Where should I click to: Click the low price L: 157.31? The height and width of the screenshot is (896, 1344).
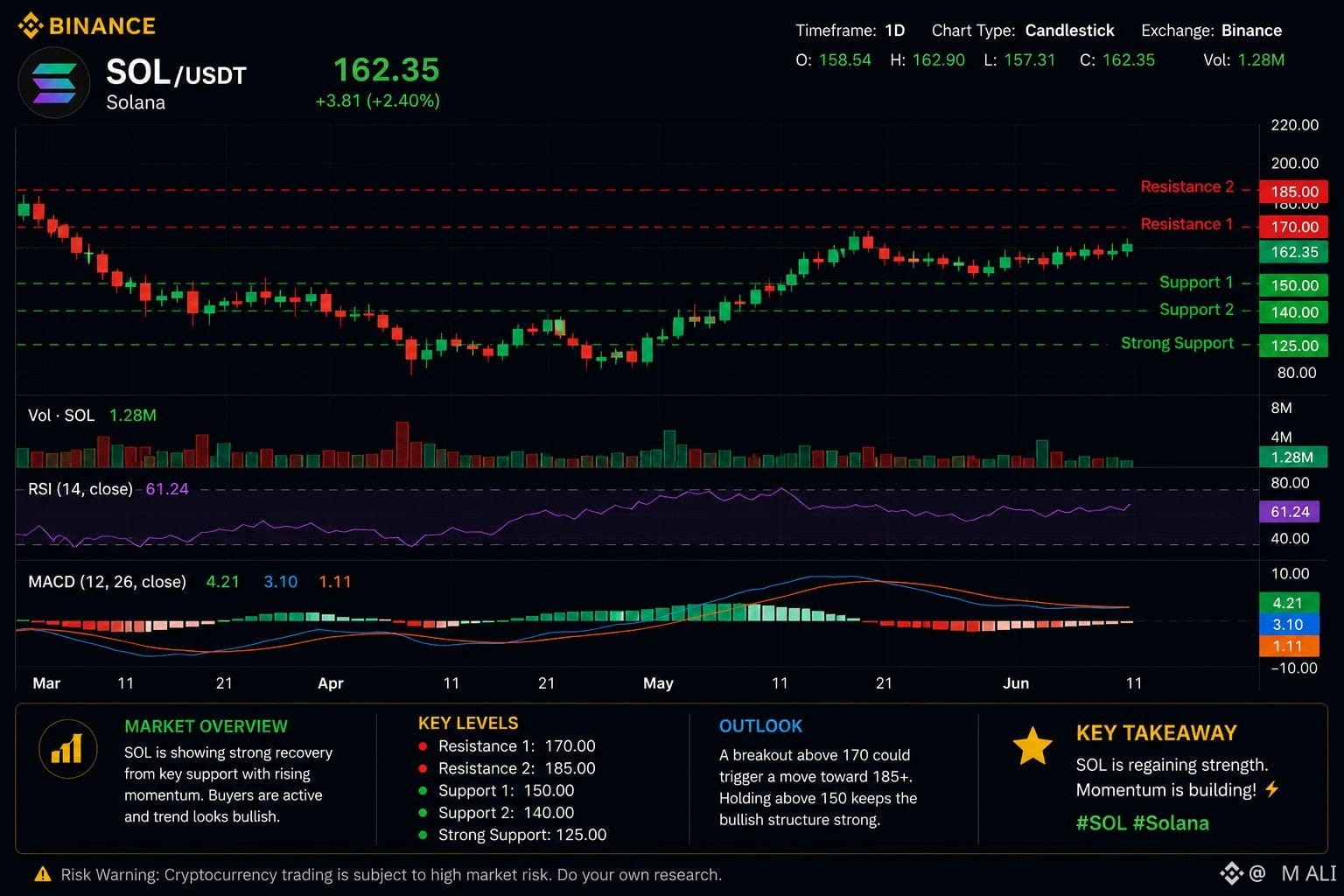click(1019, 60)
